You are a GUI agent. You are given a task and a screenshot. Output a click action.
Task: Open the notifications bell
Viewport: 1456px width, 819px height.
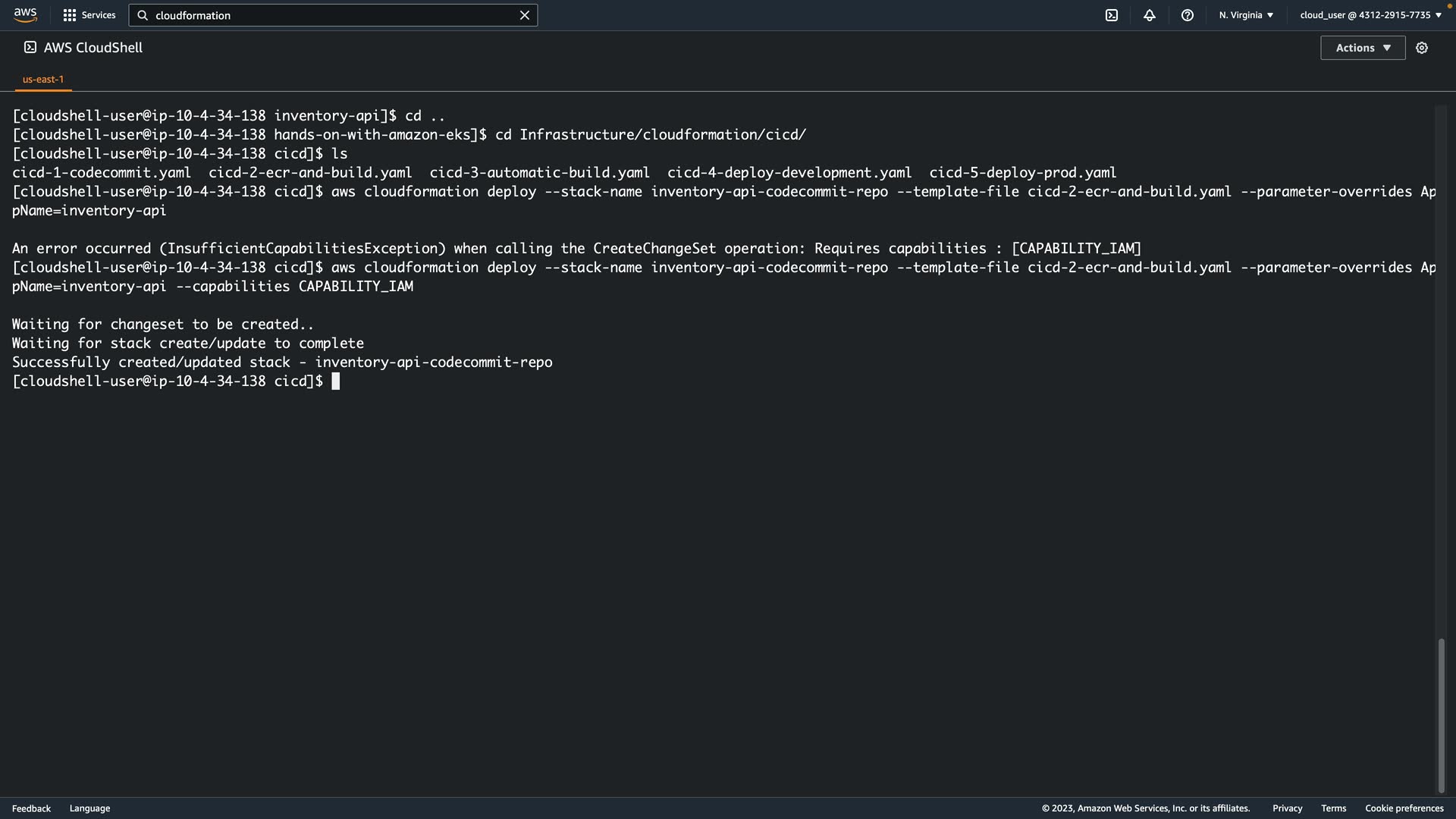1150,15
